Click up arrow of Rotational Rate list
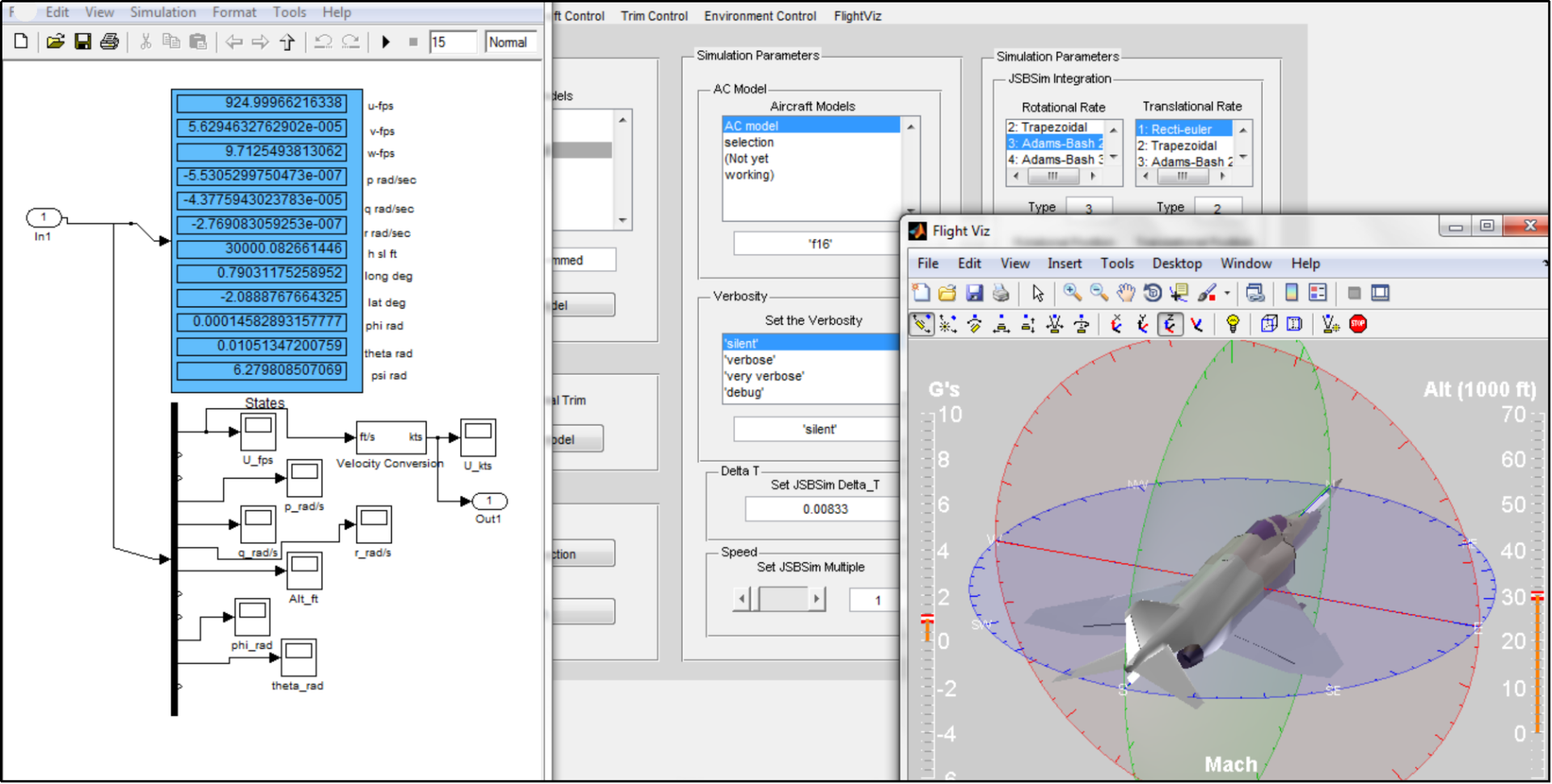The height and width of the screenshot is (784, 1552). (x=1114, y=129)
